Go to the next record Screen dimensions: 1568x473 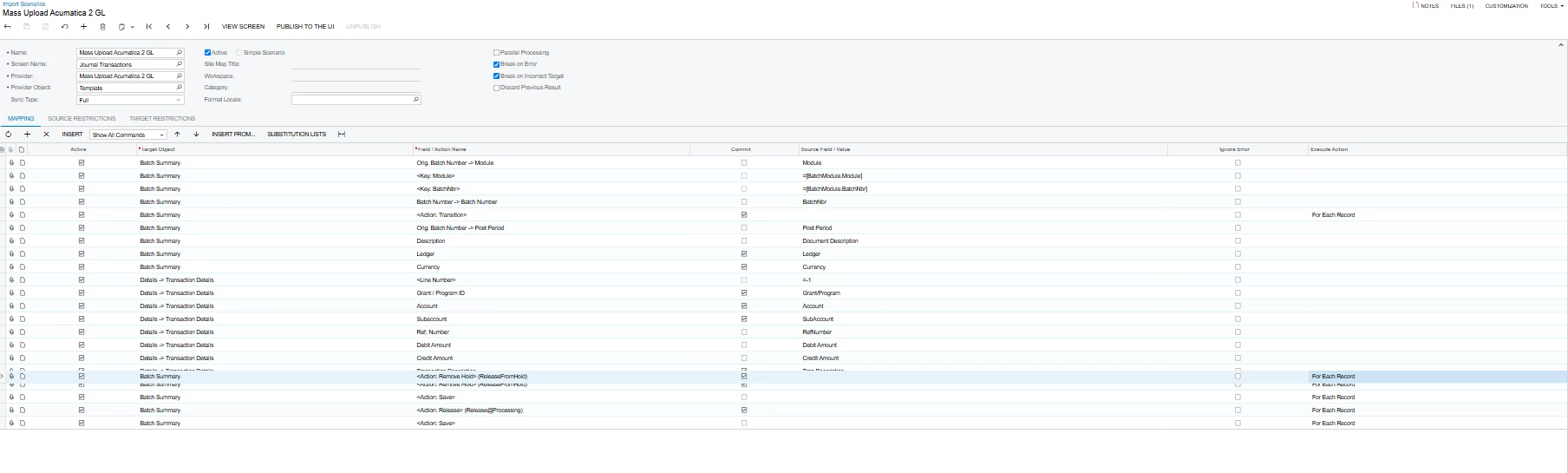(187, 27)
